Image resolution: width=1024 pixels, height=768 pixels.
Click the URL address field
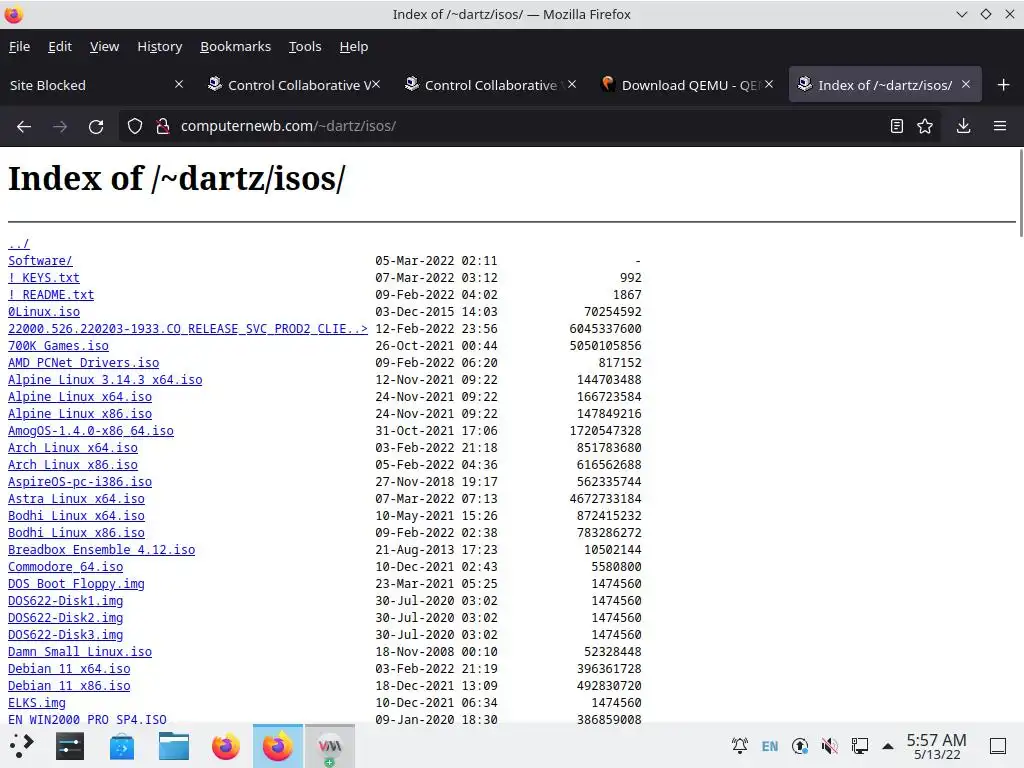click(529, 126)
